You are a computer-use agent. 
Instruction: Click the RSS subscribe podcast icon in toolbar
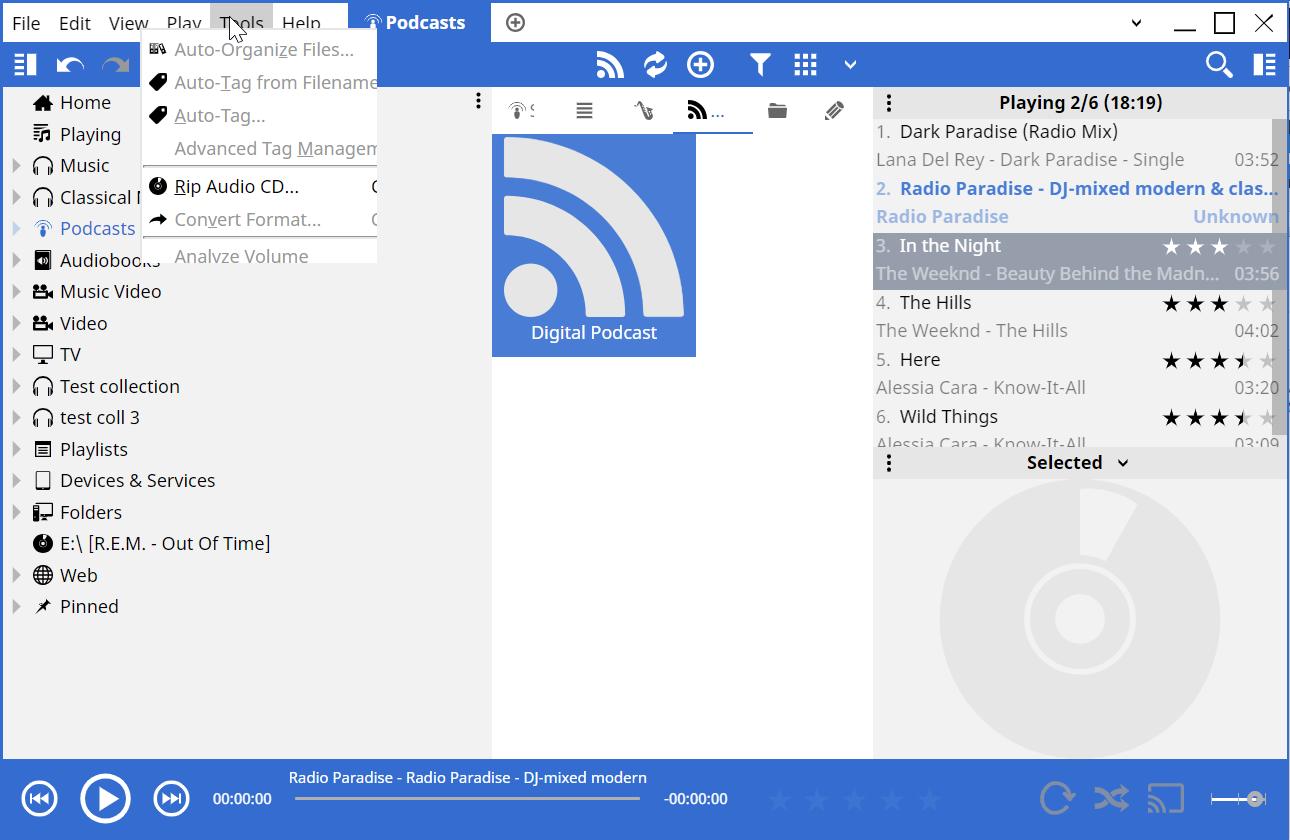(x=610, y=65)
